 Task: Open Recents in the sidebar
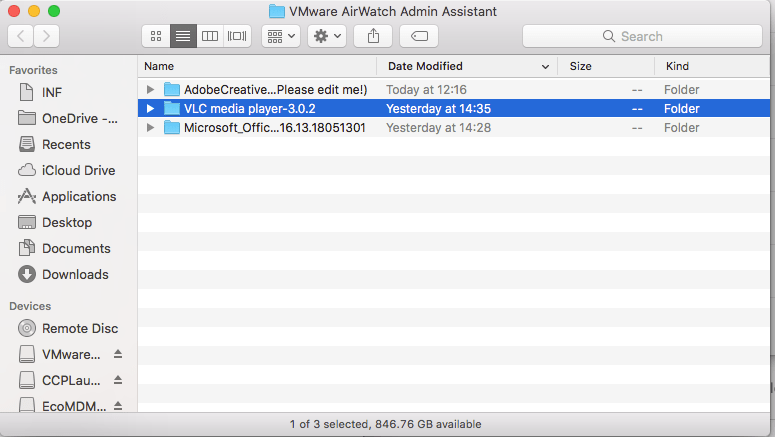[x=66, y=144]
